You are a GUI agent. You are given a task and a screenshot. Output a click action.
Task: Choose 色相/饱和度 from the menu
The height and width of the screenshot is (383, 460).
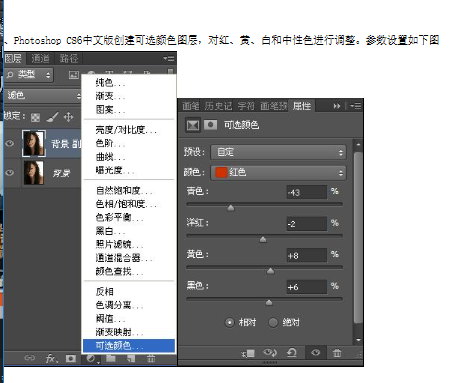129,204
